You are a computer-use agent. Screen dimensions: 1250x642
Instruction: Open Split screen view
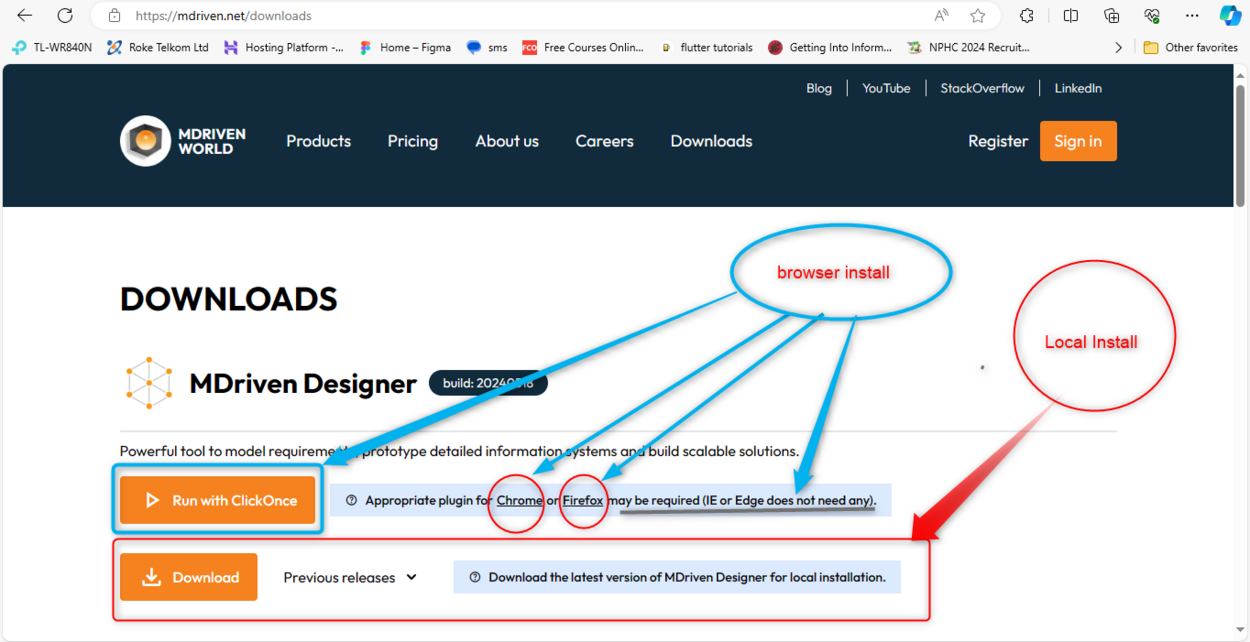click(x=1071, y=16)
